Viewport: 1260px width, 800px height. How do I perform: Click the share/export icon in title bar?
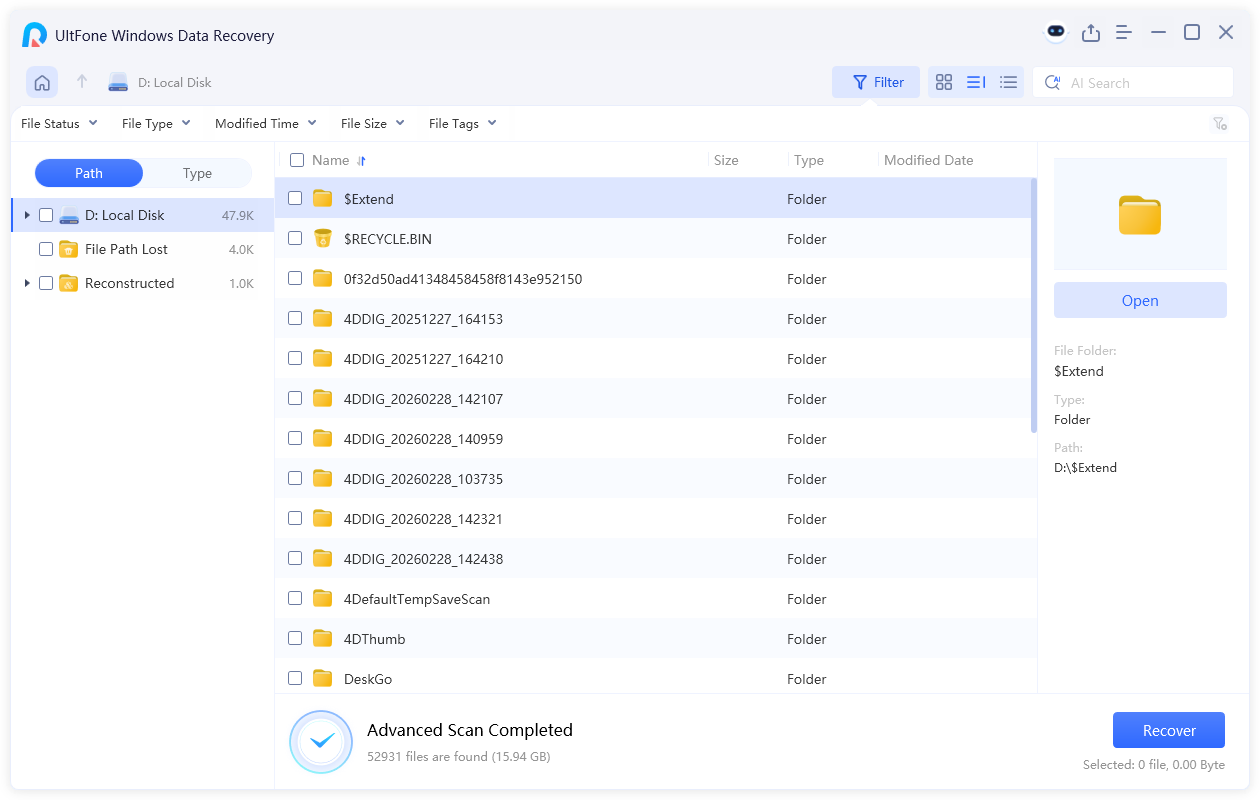(1091, 33)
